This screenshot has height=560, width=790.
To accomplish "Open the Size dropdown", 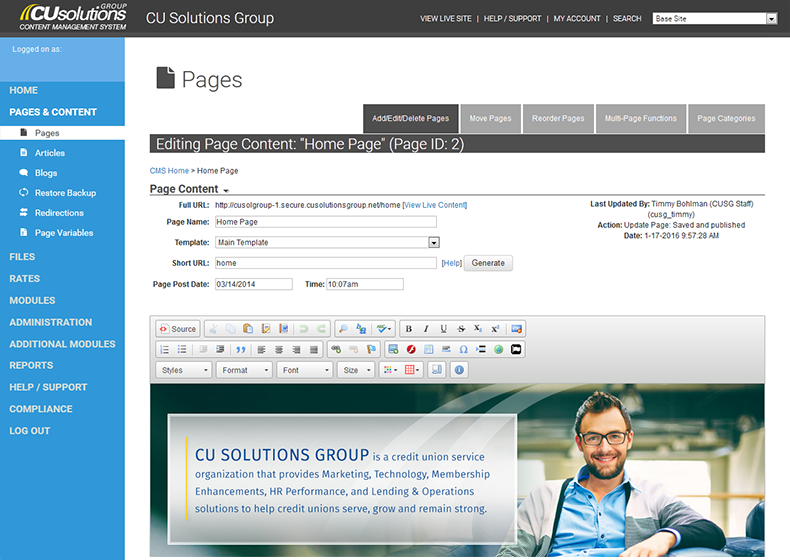I will [x=356, y=370].
